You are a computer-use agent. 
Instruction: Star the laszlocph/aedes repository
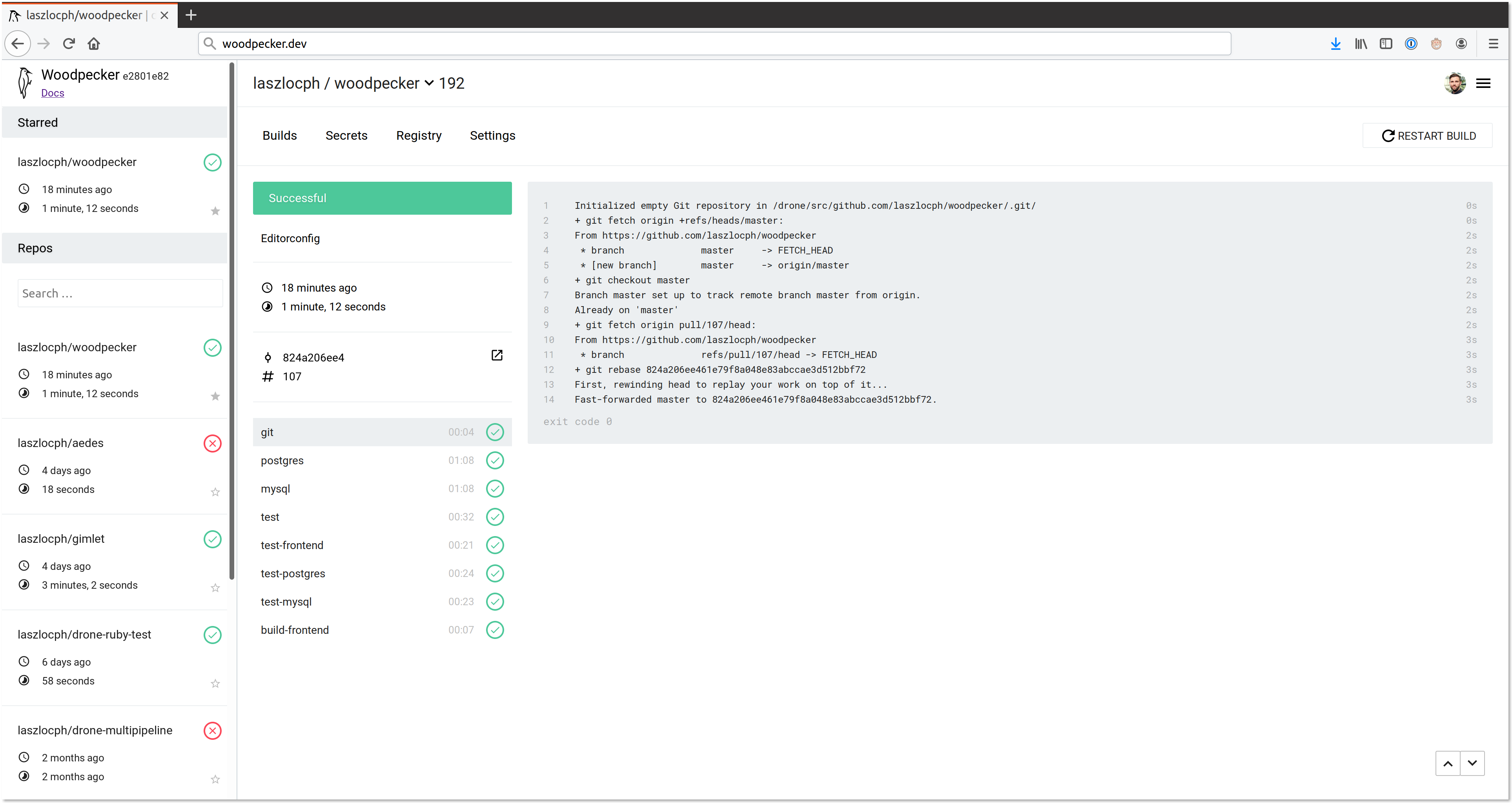(215, 492)
